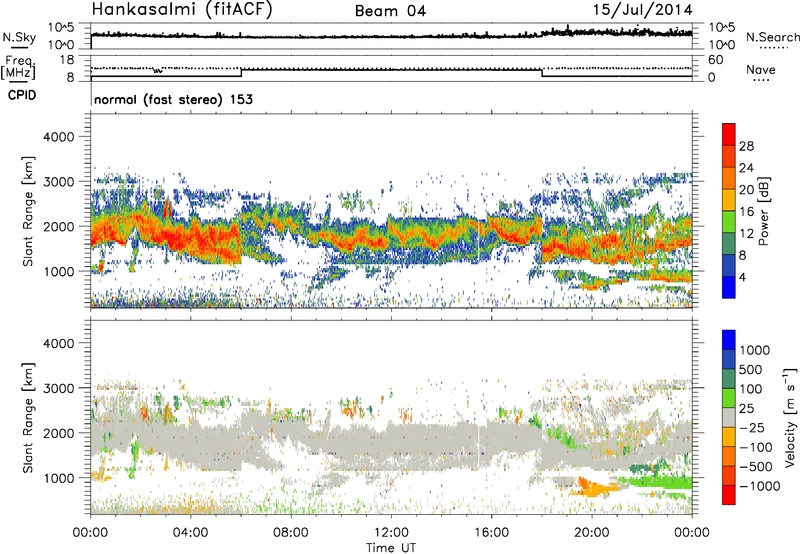This screenshot has width=800, height=554.
Task: Pick the yellow segment of Power colorbar
Action: (x=729, y=200)
